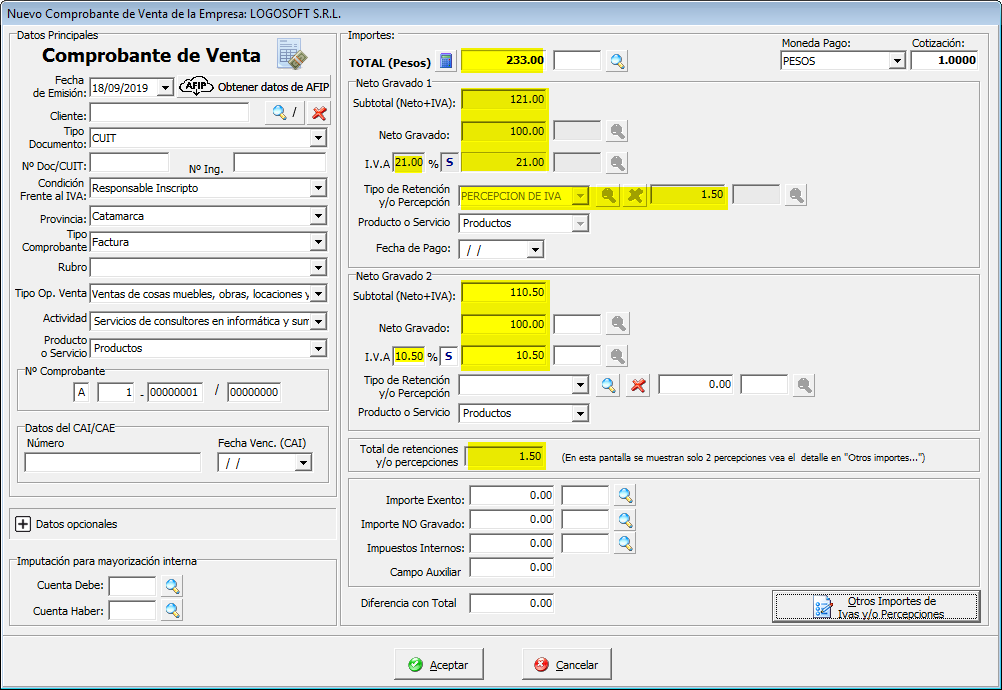Click the calculator icon next to TOTAL (Pesos)

tap(447, 61)
